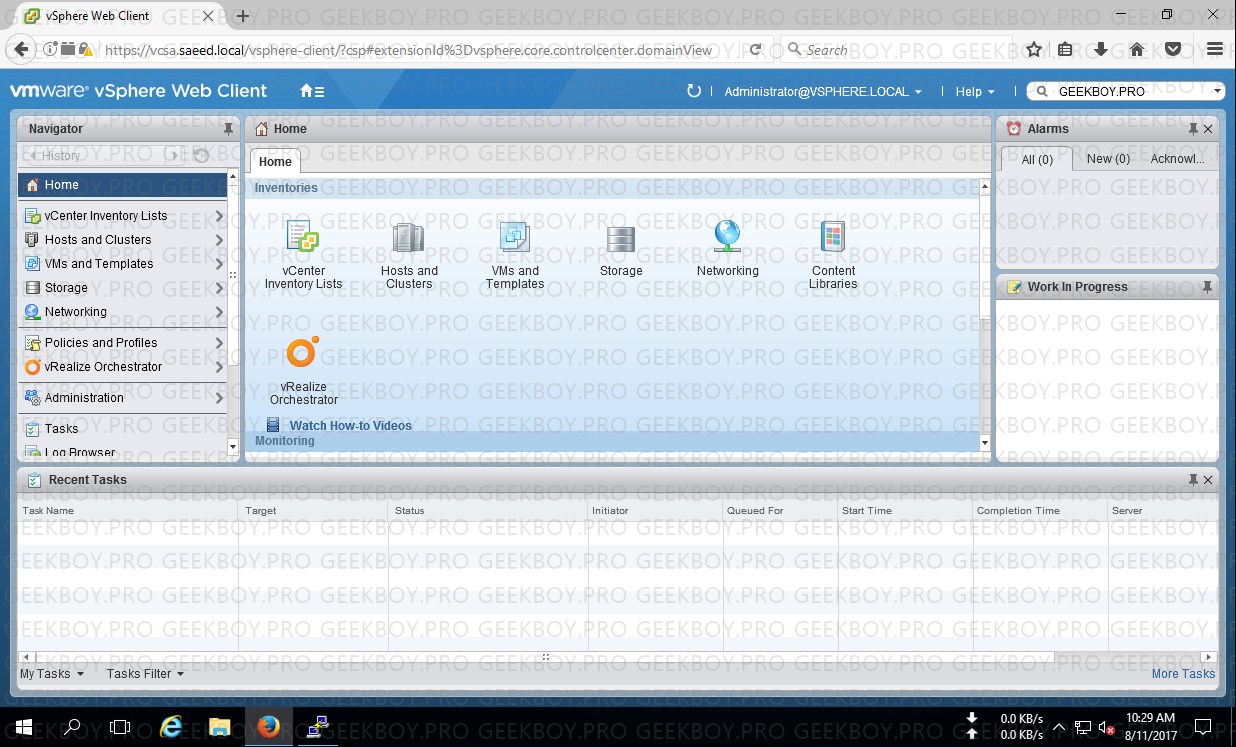Expand Storage navigator chevron

(219, 288)
